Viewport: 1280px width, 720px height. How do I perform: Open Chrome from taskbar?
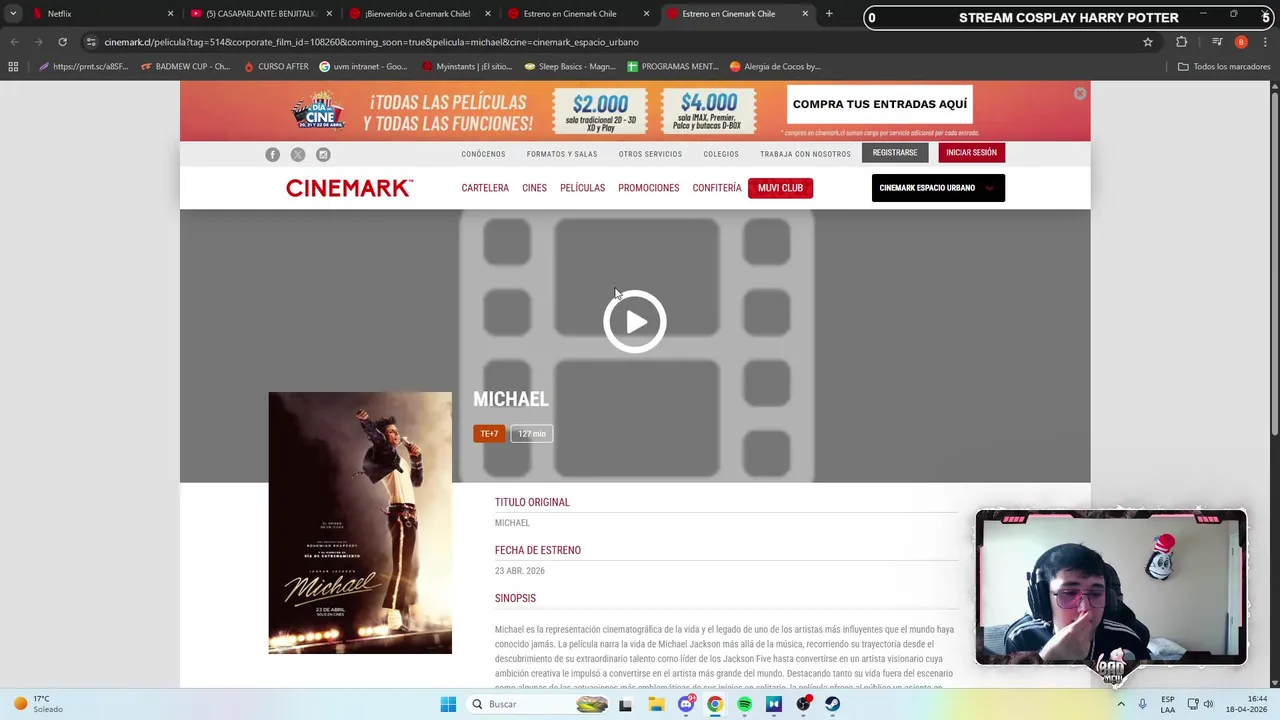[x=715, y=704]
